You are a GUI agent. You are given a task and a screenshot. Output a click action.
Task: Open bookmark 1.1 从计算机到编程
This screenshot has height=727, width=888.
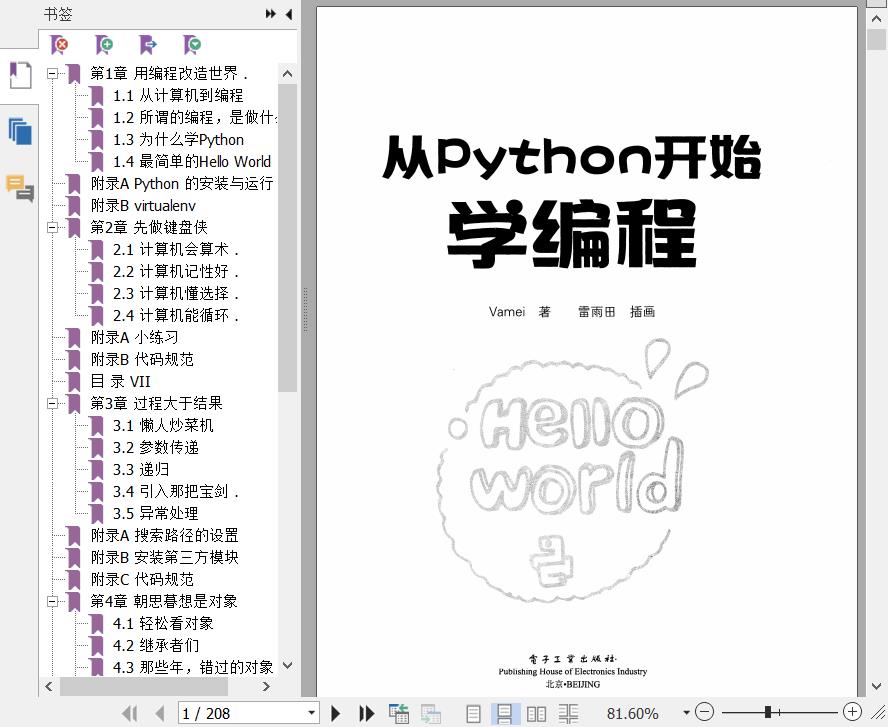[178, 96]
